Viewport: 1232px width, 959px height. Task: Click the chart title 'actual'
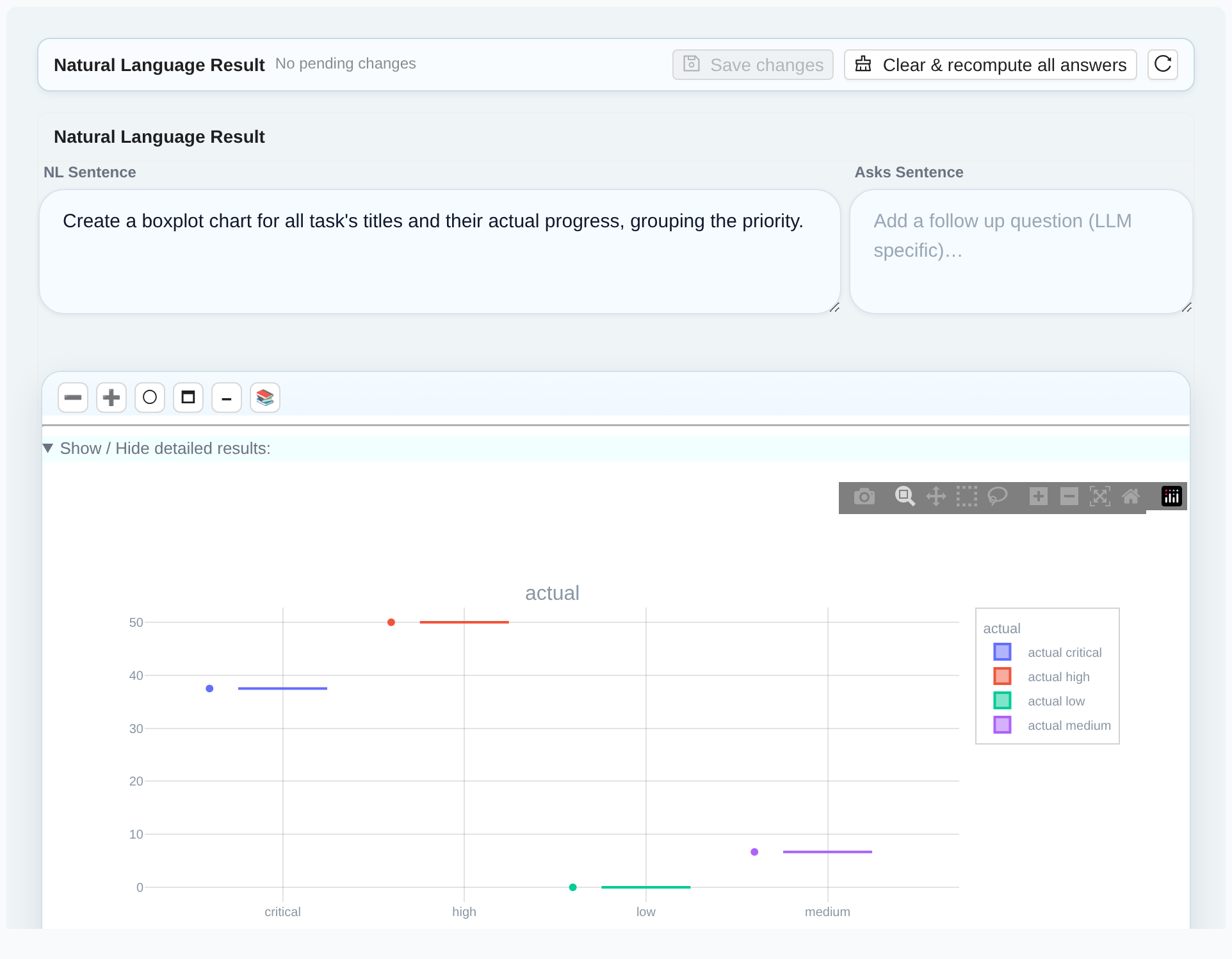(552, 593)
